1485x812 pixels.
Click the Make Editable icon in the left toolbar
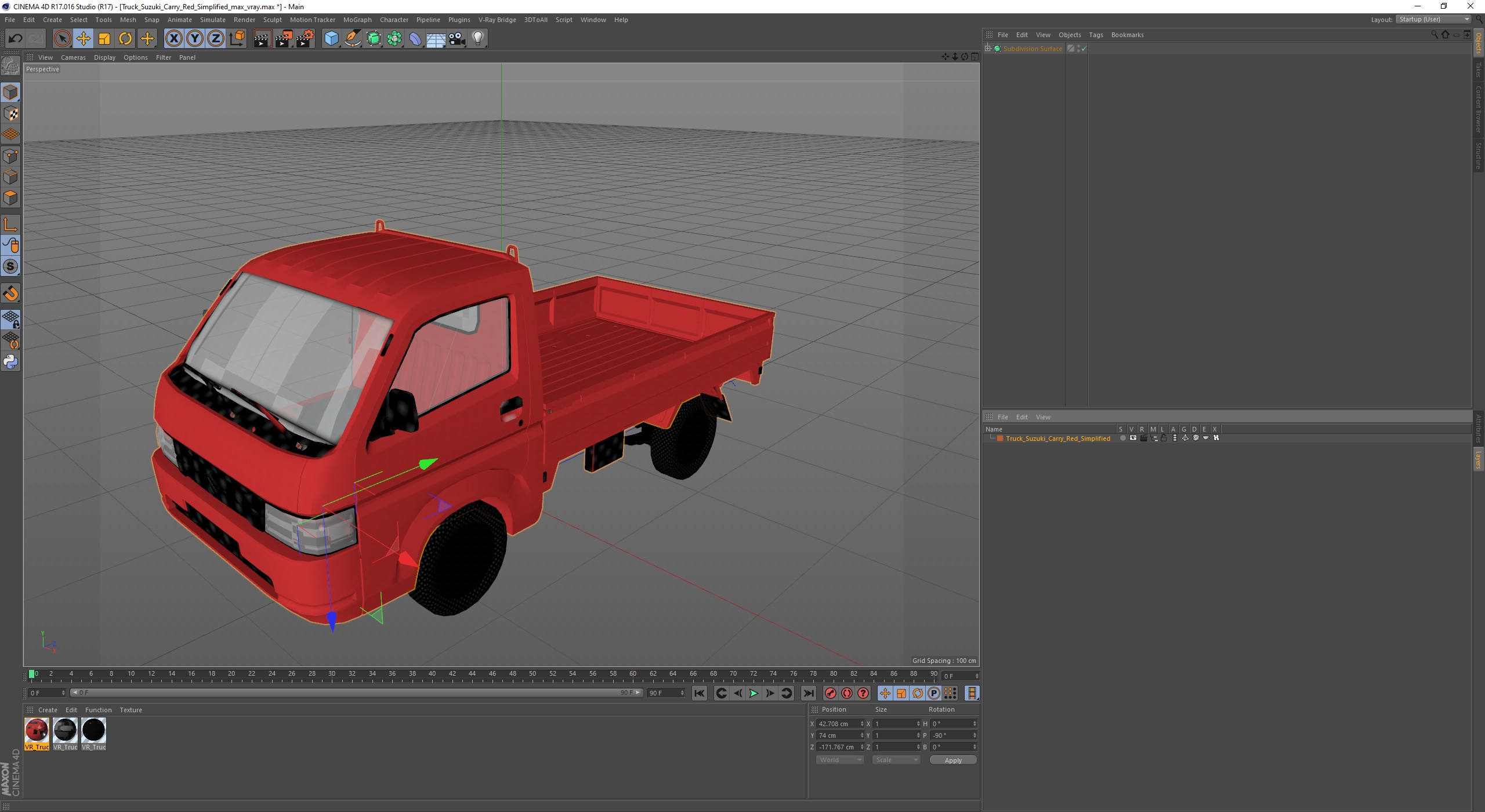[x=10, y=66]
